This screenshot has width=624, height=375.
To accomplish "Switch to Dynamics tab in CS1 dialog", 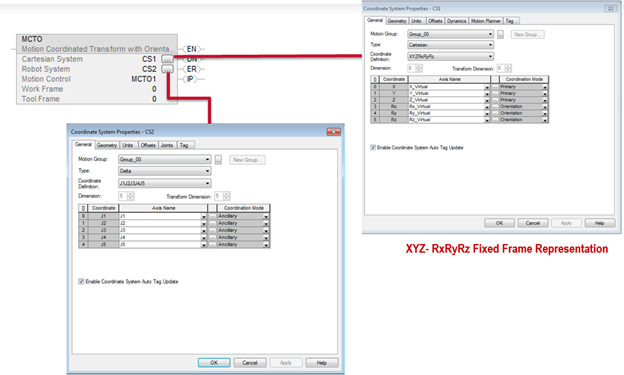I will coord(456,21).
